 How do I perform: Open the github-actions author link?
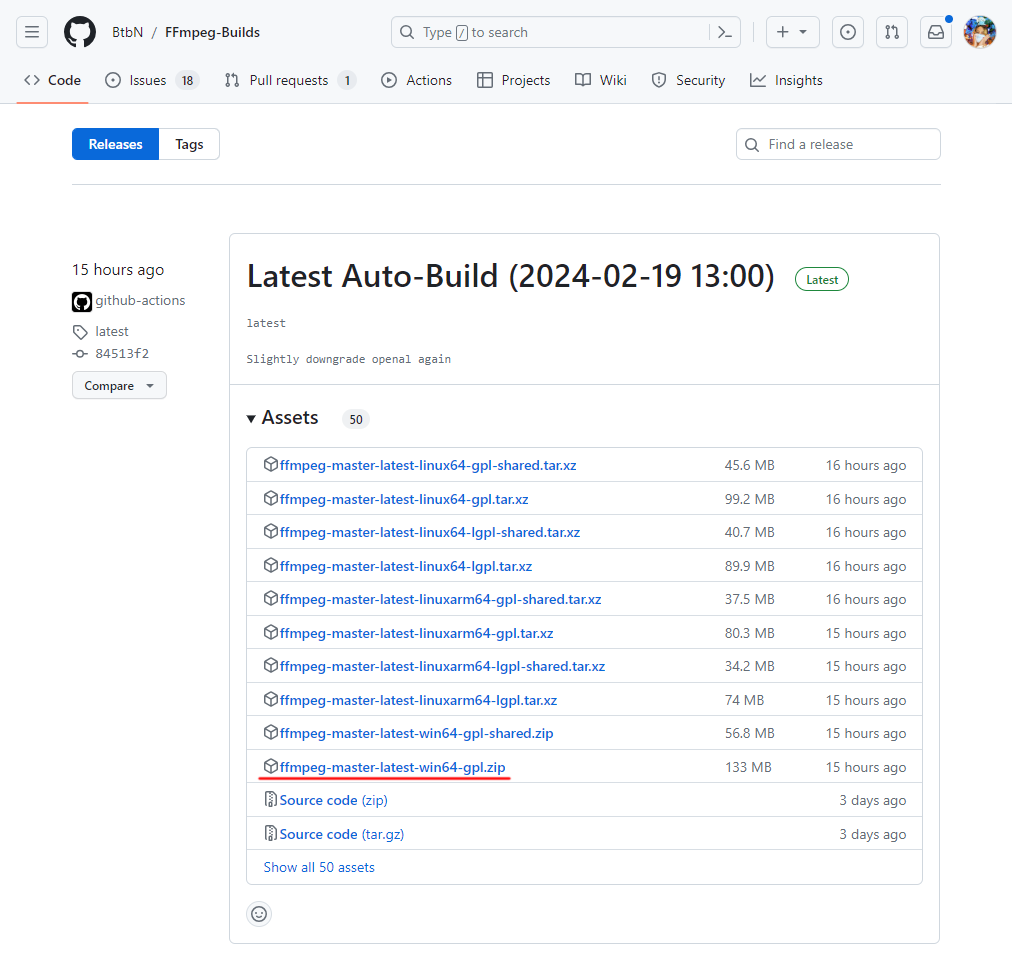pos(140,300)
